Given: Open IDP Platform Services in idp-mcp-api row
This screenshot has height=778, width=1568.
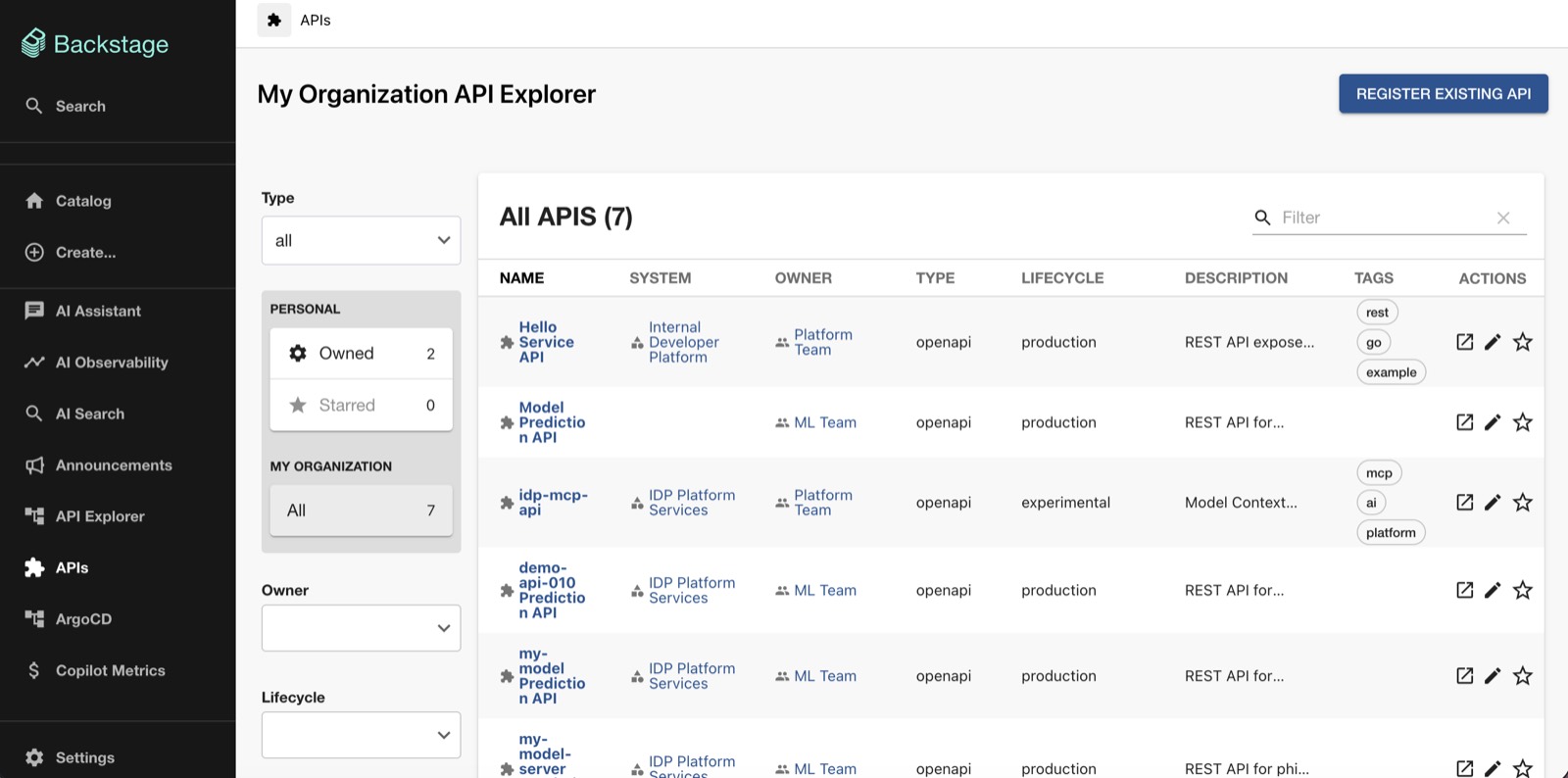Looking at the screenshot, I should click(691, 503).
